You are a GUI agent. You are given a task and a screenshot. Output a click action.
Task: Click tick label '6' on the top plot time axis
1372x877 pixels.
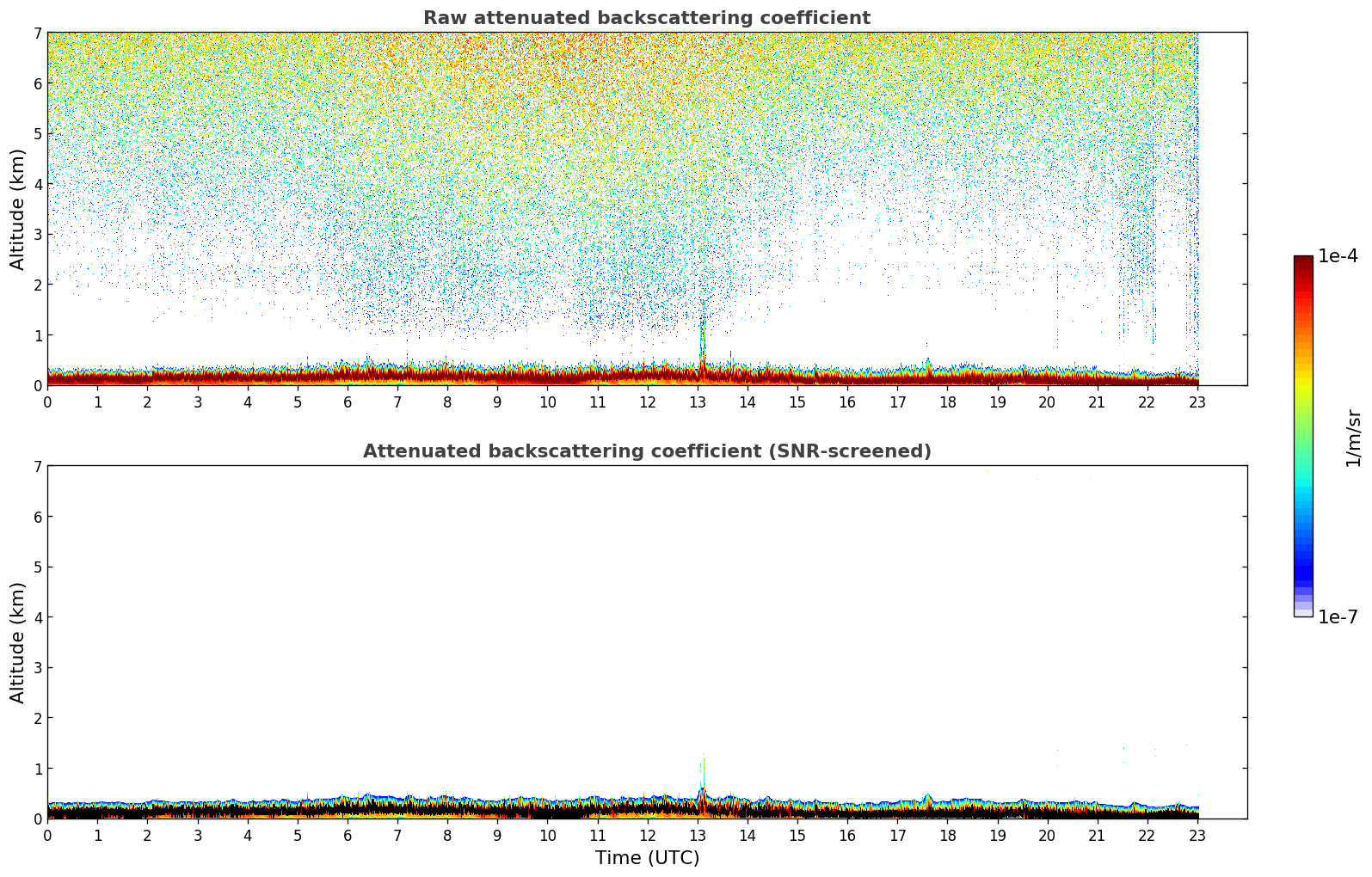(348, 402)
